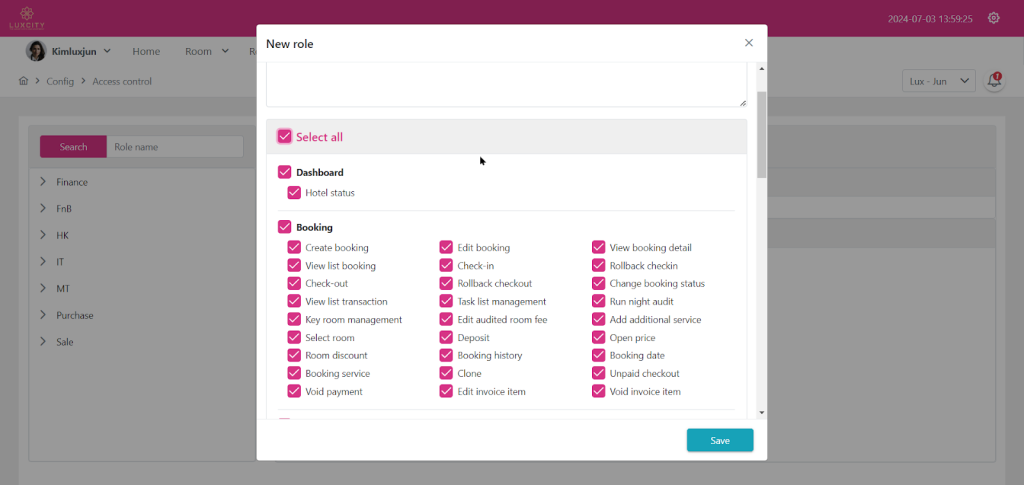Click scrollbar down arrow in dialog
This screenshot has height=485, width=1024.
[762, 412]
